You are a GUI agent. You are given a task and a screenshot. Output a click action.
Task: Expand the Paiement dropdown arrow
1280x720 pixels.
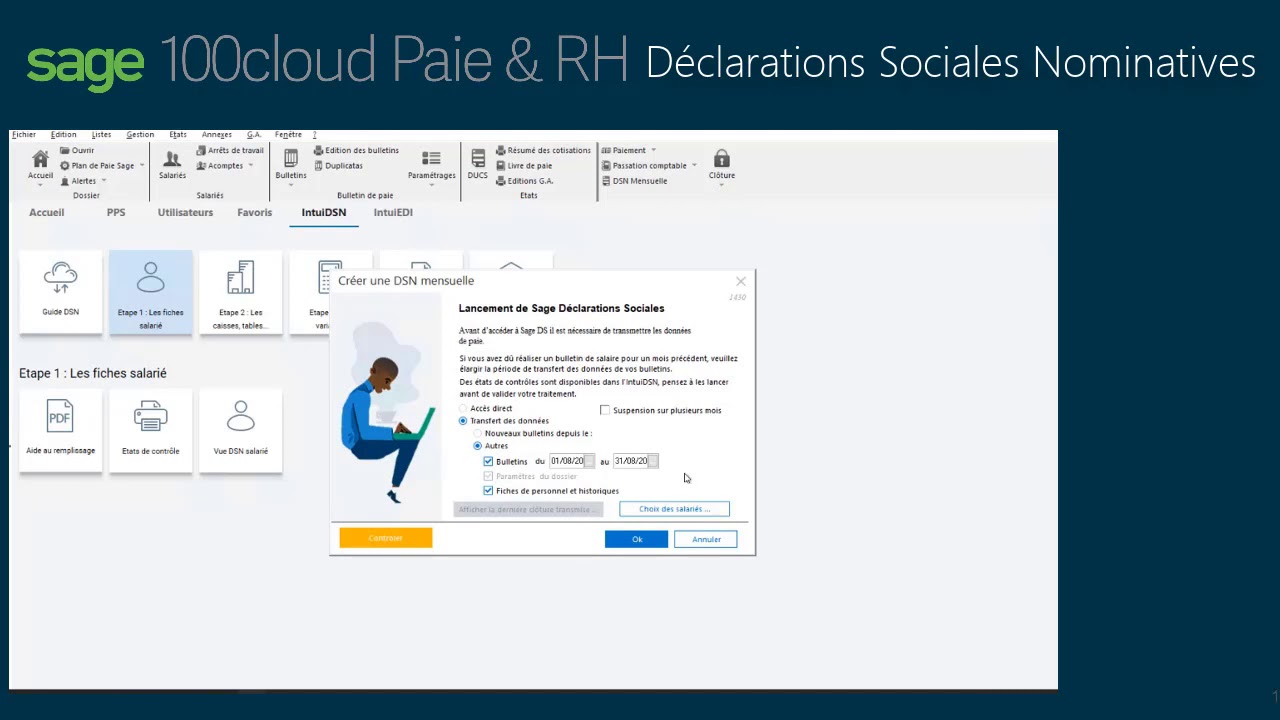click(653, 150)
